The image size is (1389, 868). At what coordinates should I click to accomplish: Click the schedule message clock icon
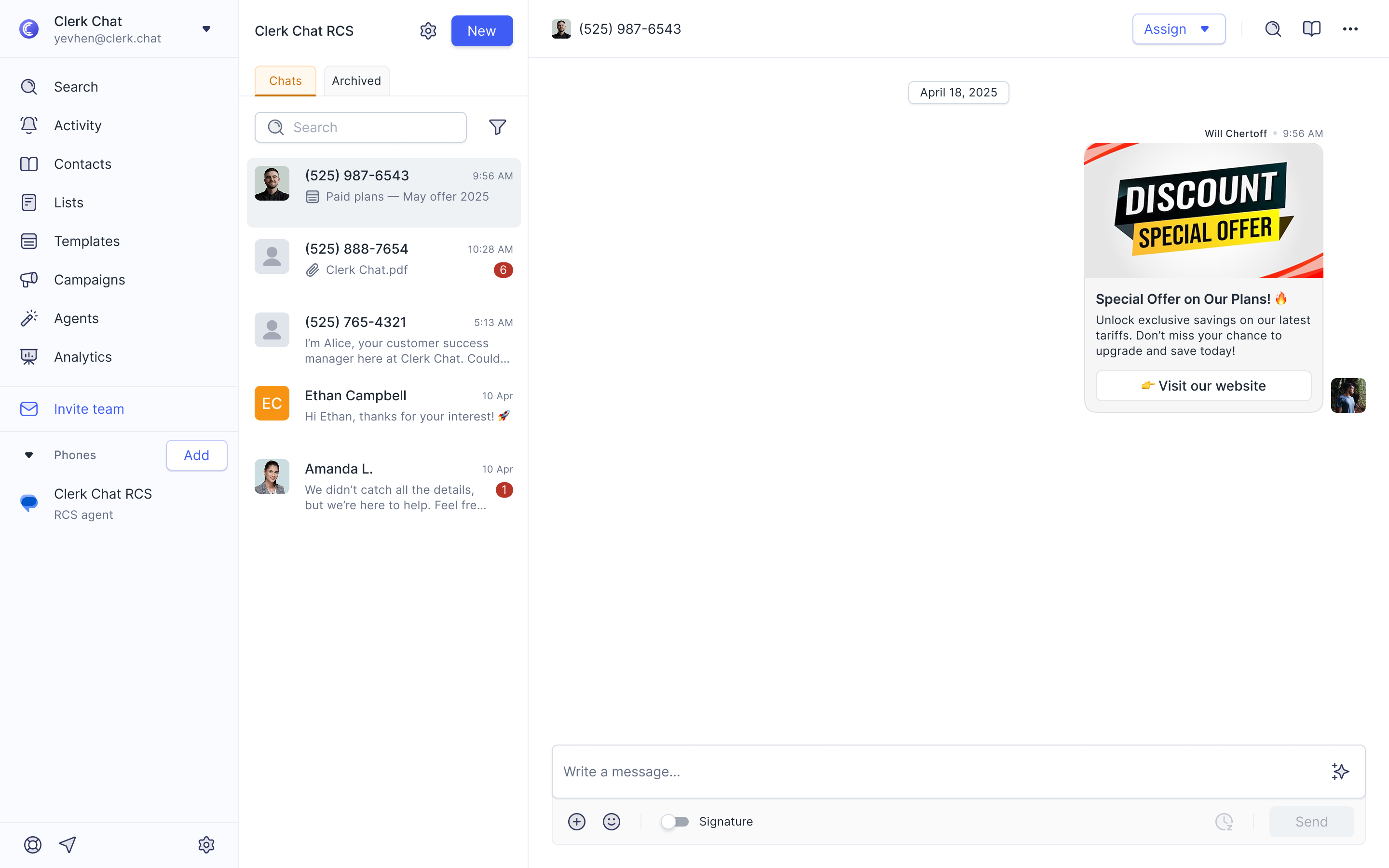[1224, 822]
